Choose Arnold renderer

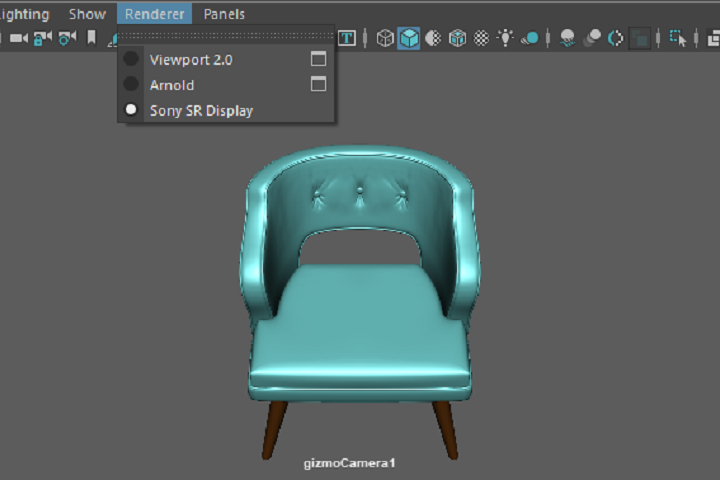pos(226,85)
